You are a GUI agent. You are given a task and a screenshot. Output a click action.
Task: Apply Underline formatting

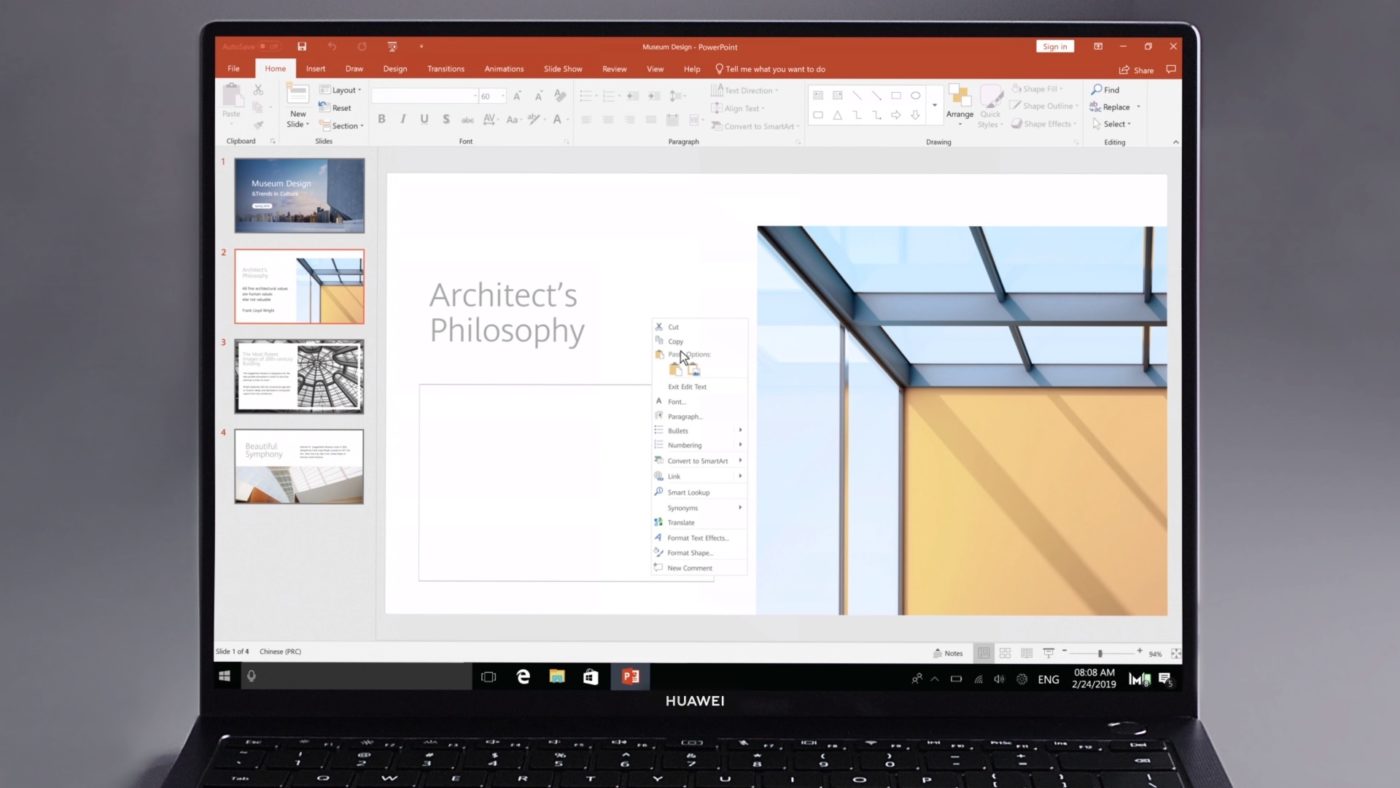click(424, 119)
